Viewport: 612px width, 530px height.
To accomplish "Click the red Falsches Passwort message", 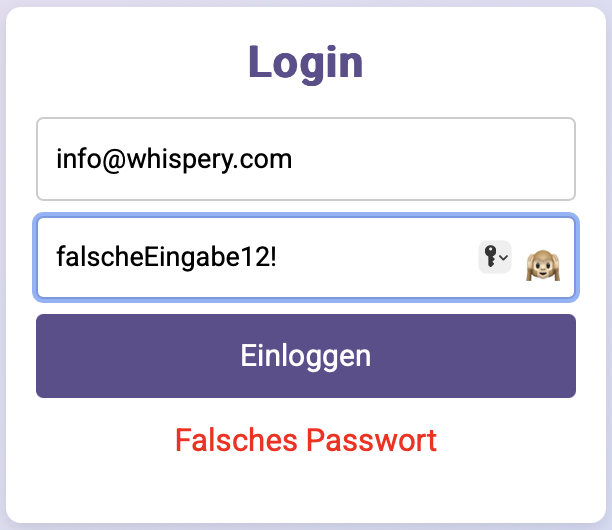I will pyautogui.click(x=306, y=440).
